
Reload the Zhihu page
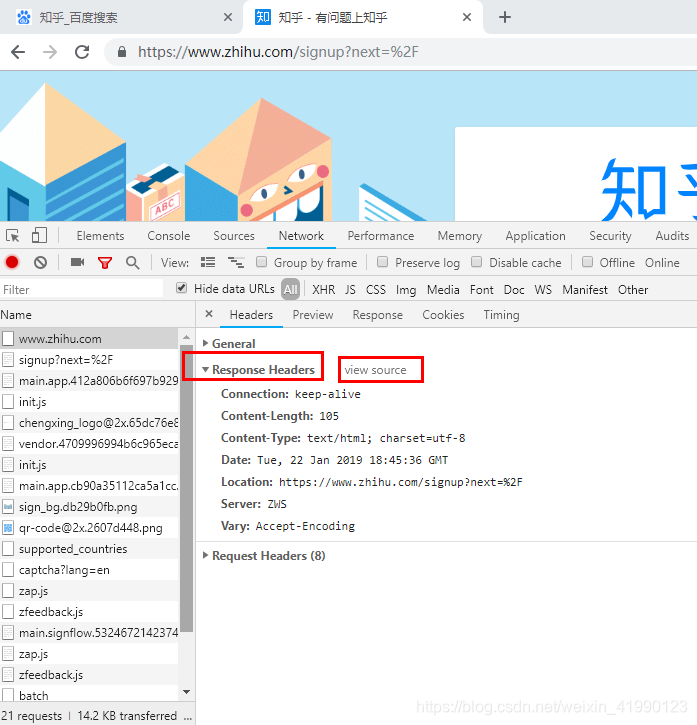[82, 52]
